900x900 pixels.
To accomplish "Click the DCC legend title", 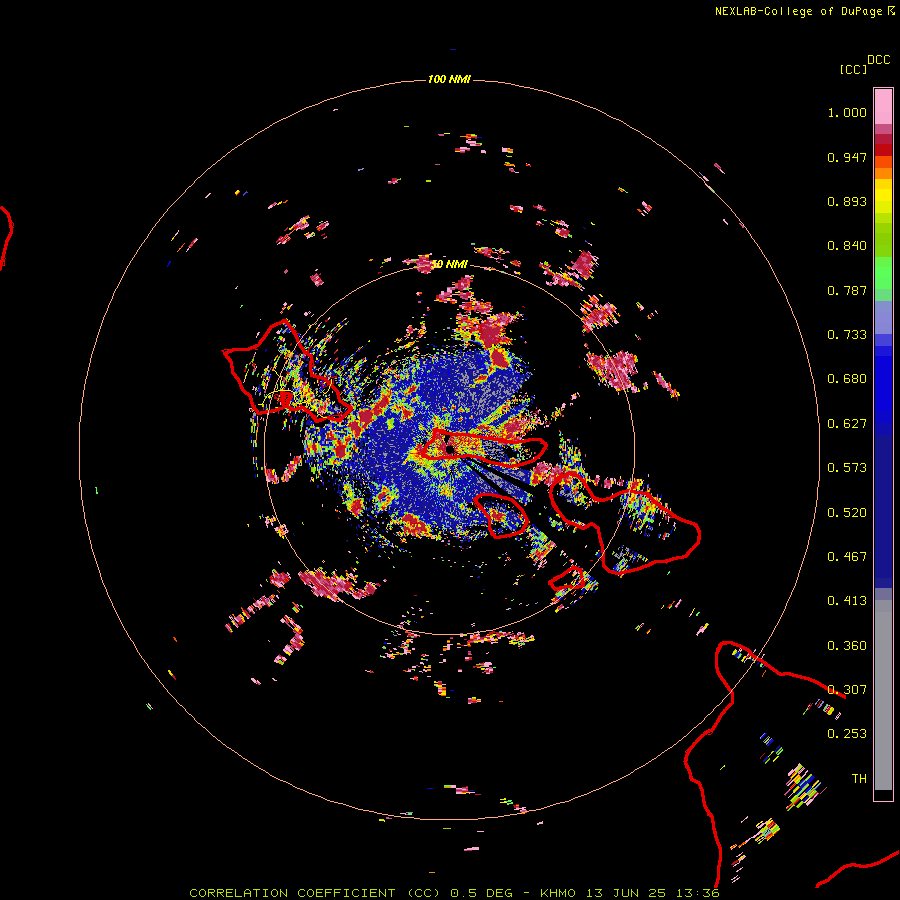I will point(879,60).
